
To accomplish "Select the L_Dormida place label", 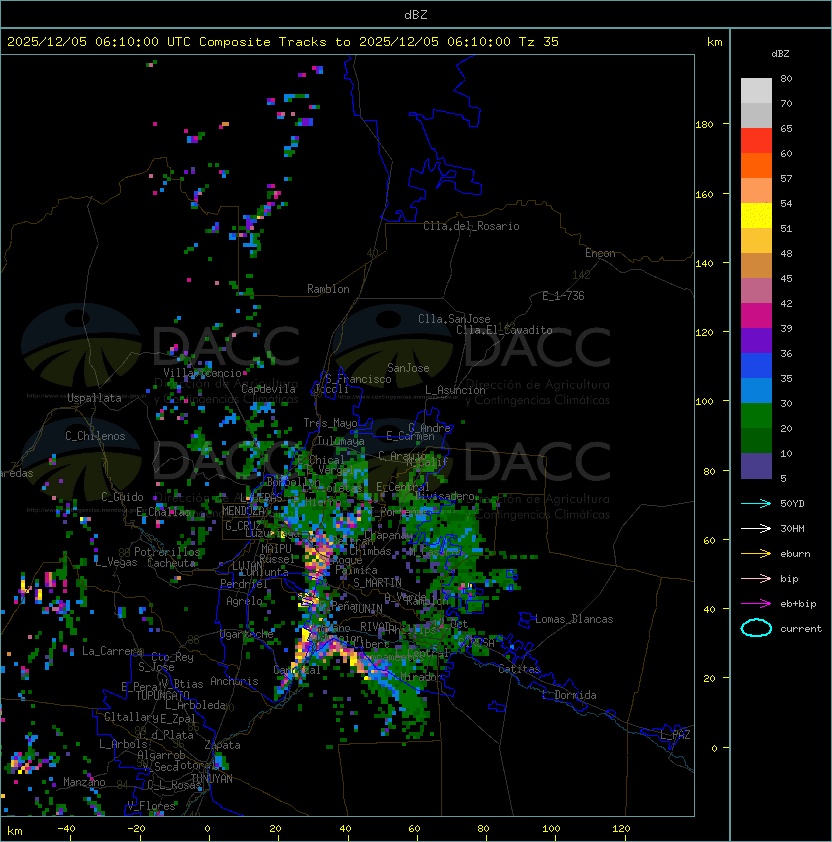I will [569, 695].
